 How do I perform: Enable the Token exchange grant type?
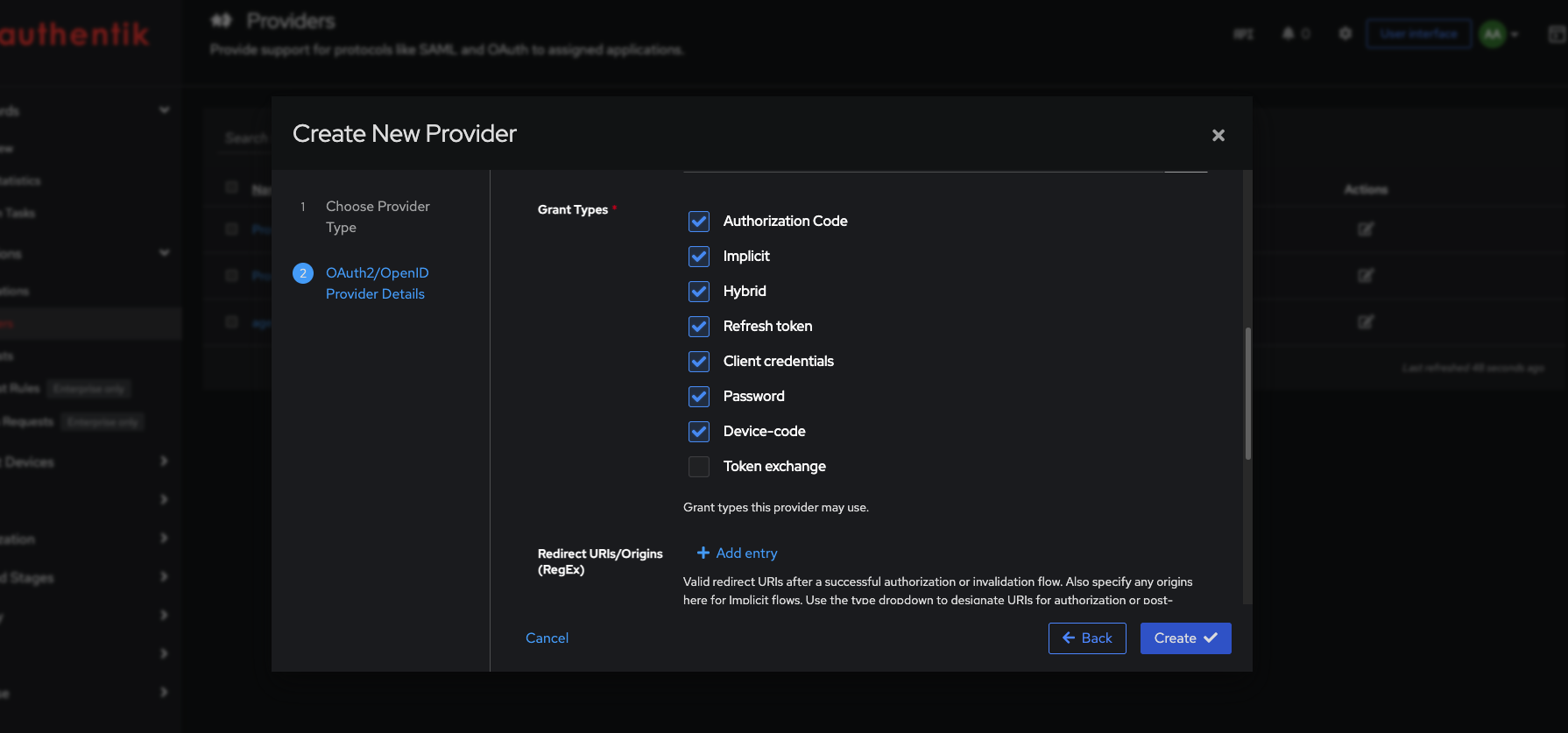point(699,467)
